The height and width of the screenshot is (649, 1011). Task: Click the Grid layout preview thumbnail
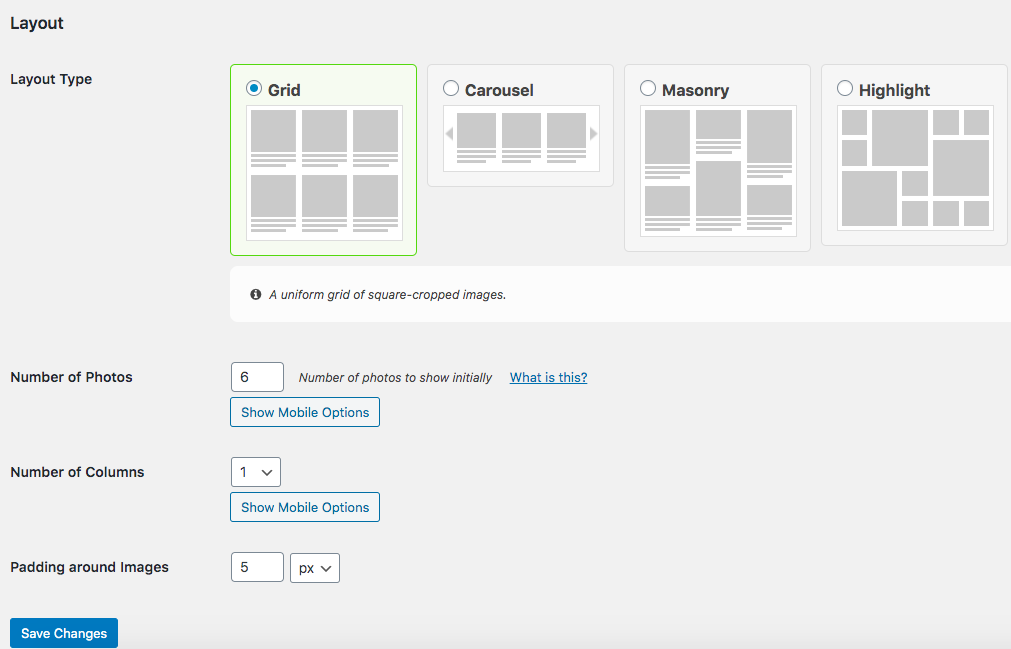(x=324, y=172)
